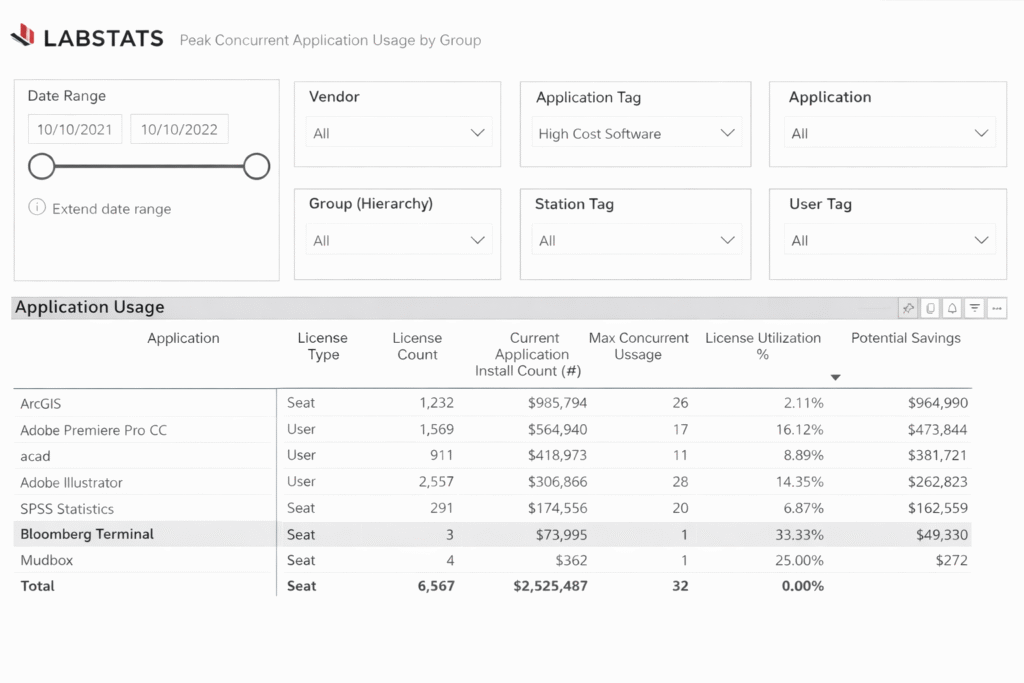
Task: Expand the Group (Hierarchy) dropdown
Action: (x=398, y=240)
